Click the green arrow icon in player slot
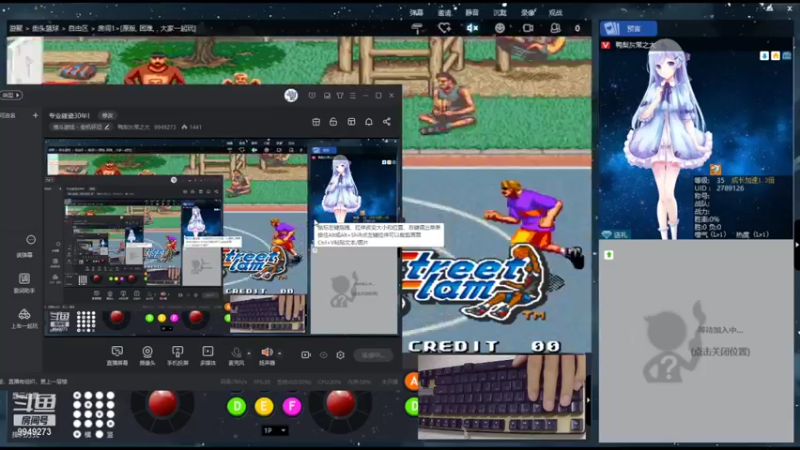Viewport: 800px width, 450px height. click(x=609, y=255)
